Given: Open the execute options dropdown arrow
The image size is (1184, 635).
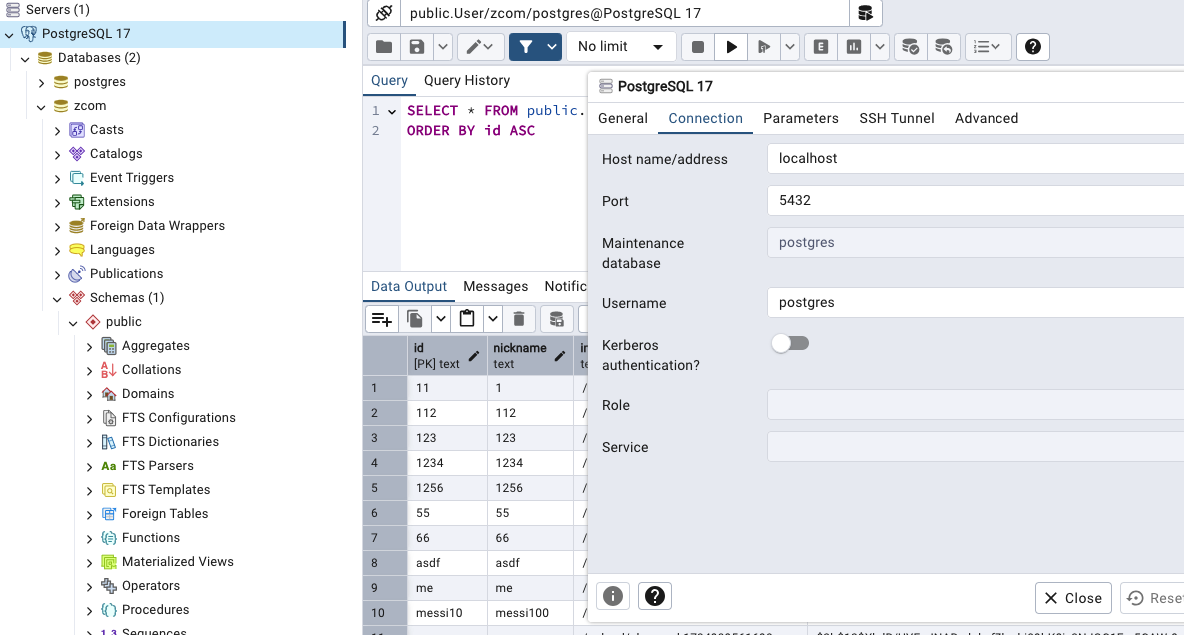Looking at the screenshot, I should click(790, 47).
